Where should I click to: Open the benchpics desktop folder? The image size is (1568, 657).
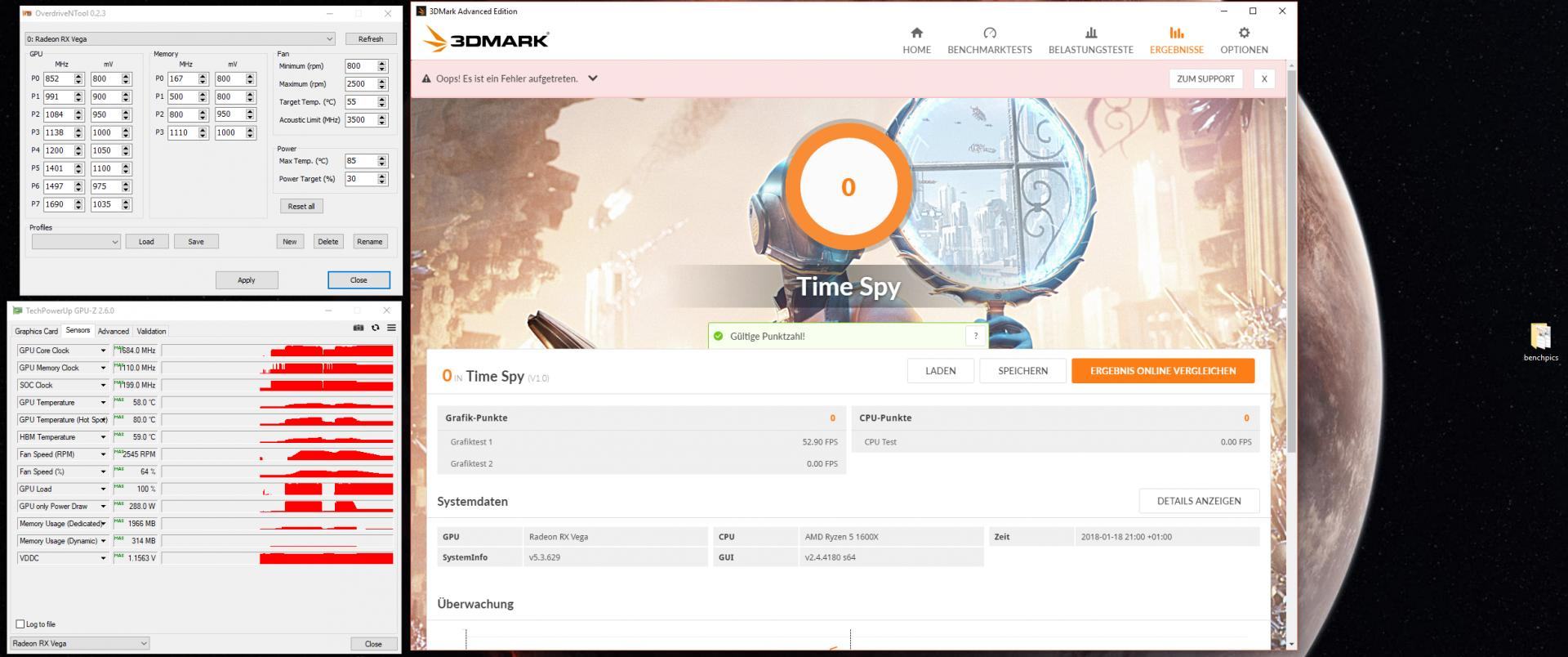click(1540, 342)
